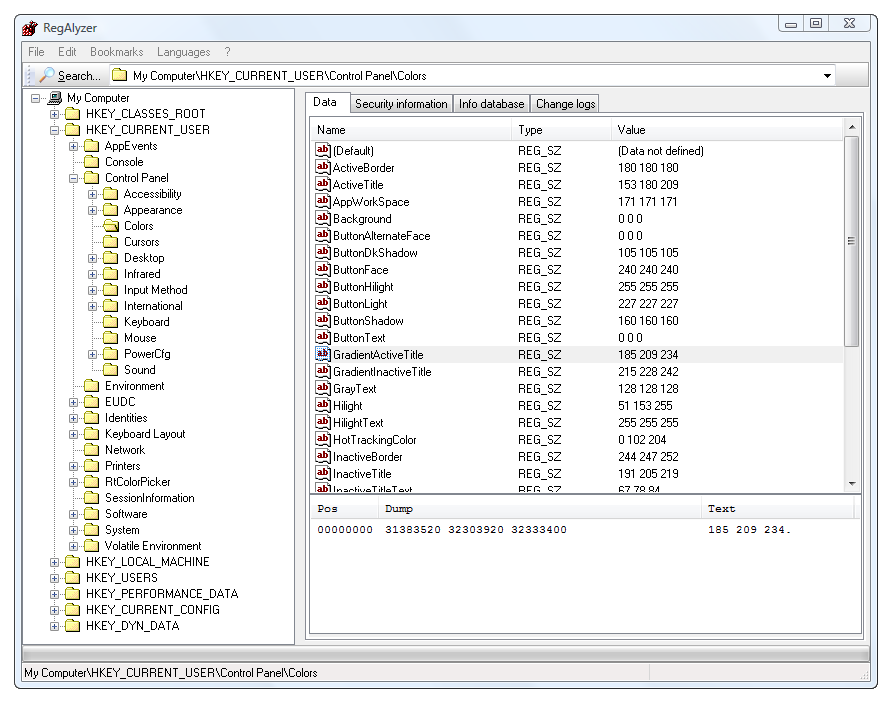
Task: Open the ? help menu
Action: 227,52
